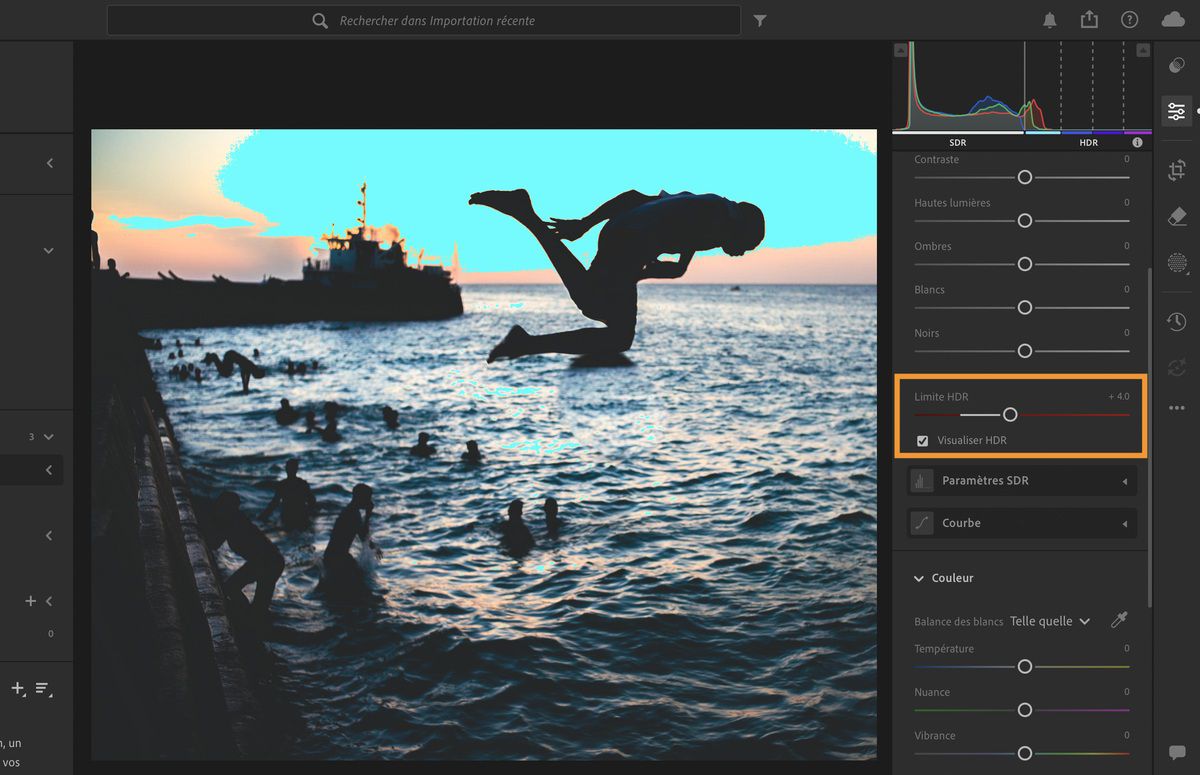Open the notifications bell
This screenshot has width=1200, height=775.
click(x=1050, y=20)
